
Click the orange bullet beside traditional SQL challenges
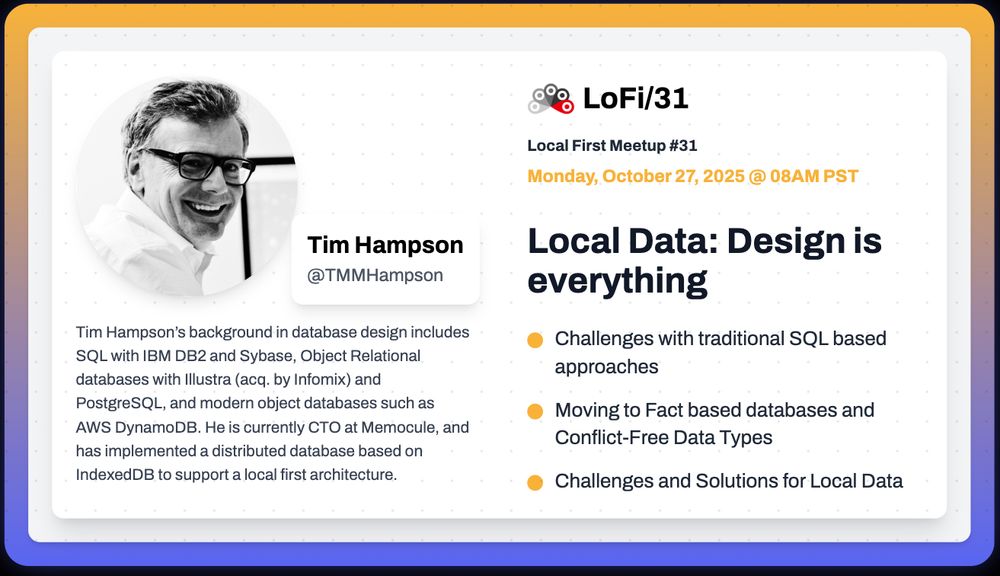click(x=535, y=340)
